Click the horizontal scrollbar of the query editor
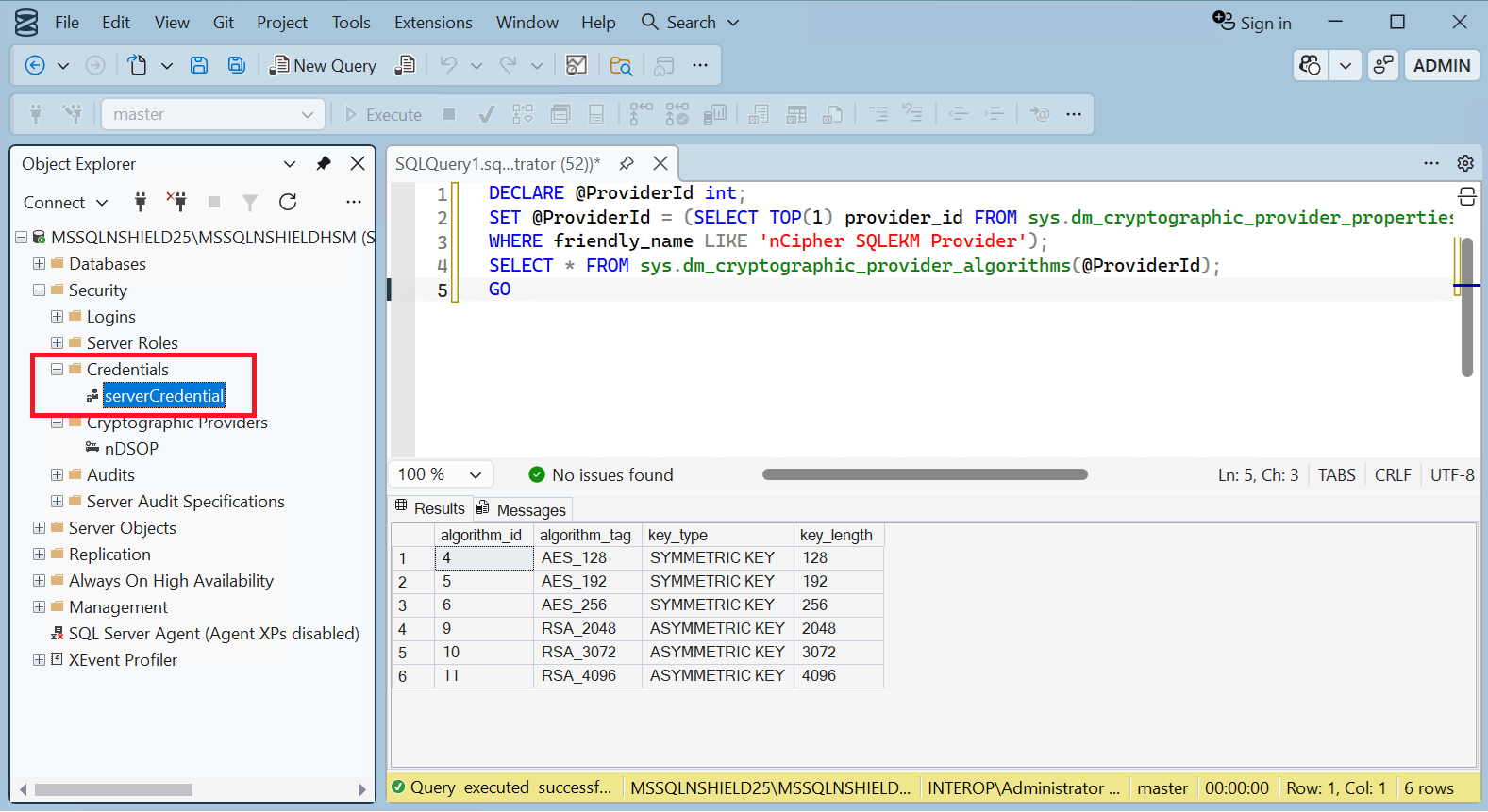 tap(925, 474)
